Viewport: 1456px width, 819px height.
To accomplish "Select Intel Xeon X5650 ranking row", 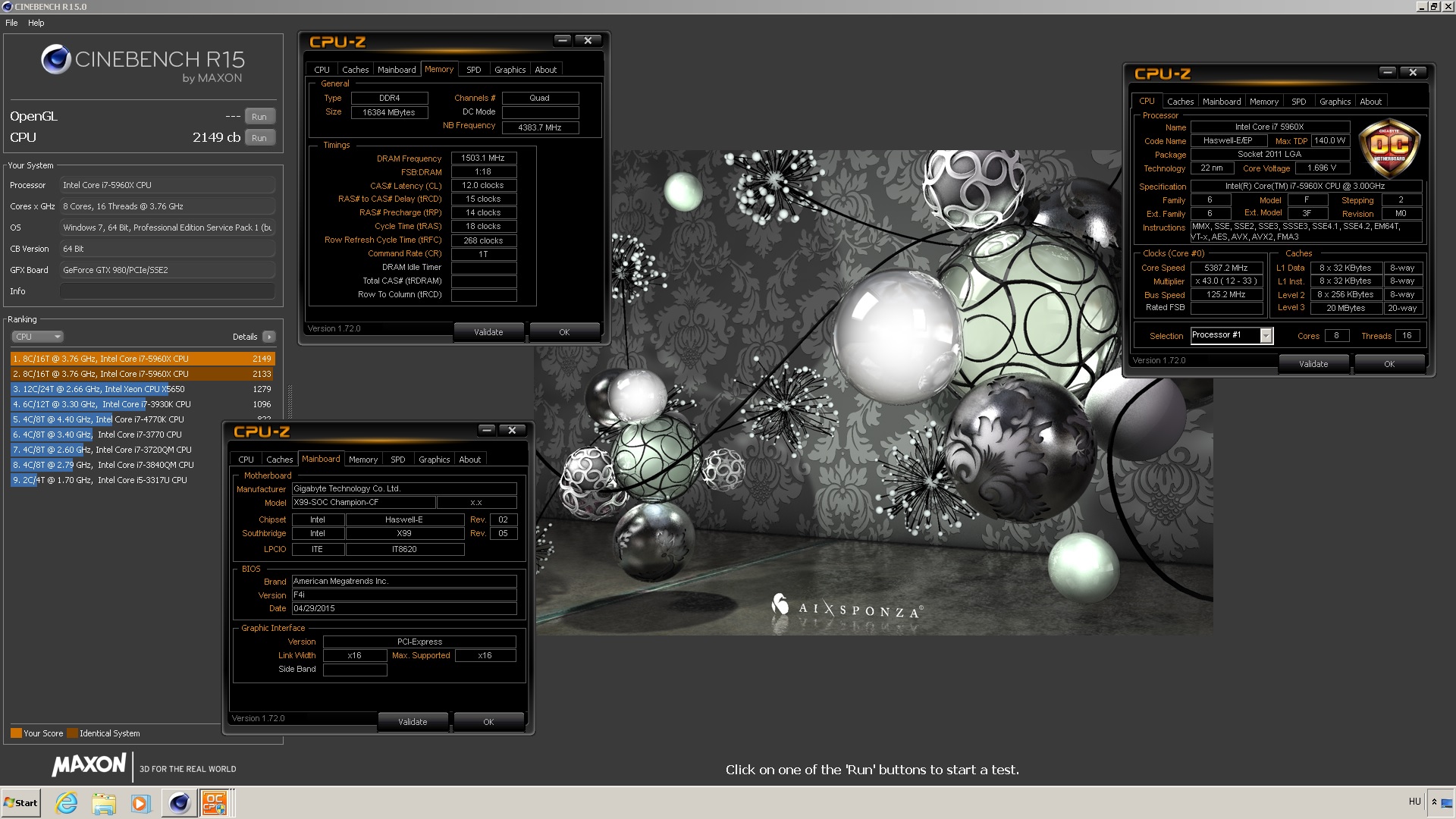I will pos(143,389).
